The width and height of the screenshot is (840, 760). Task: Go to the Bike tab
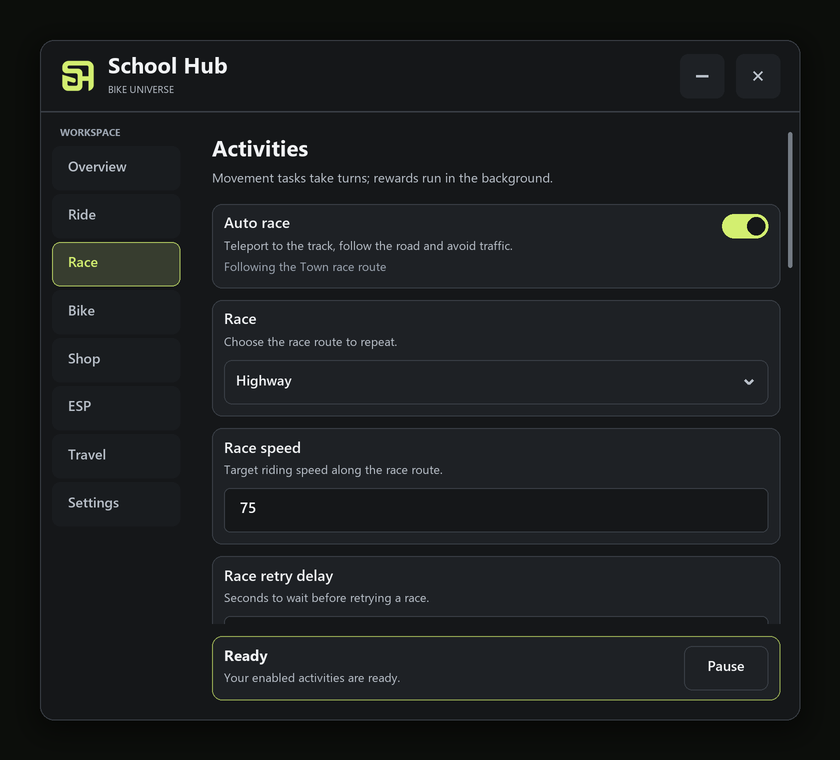click(x=116, y=311)
